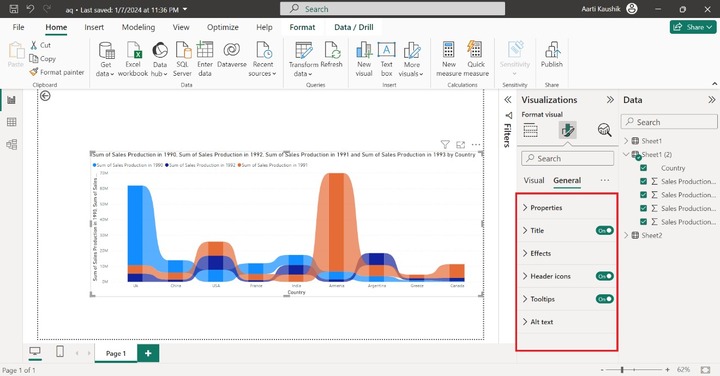This screenshot has width=720, height=376.
Task: Toggle the Tooltips switch
Action: [x=605, y=299]
